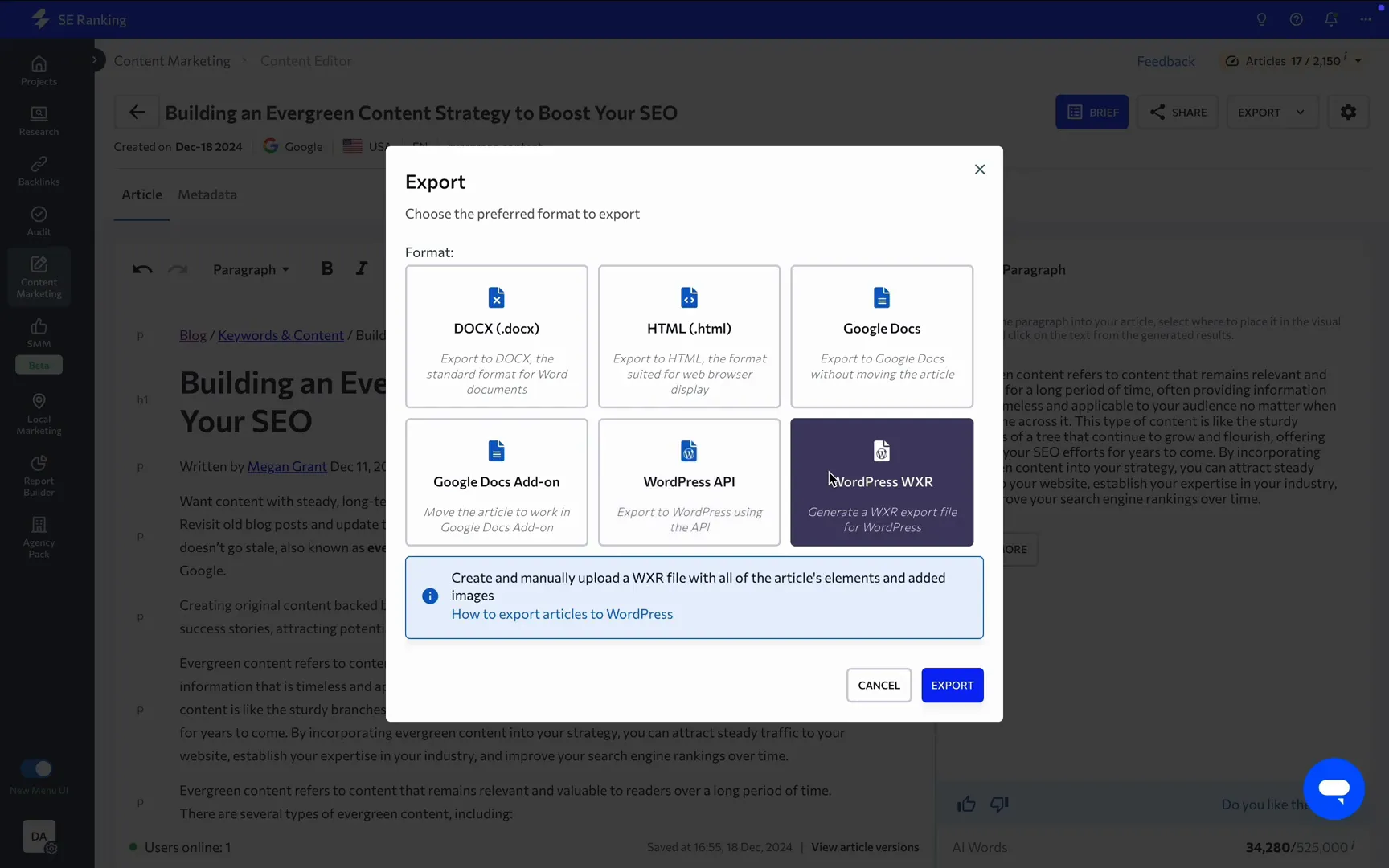Open the Projects section in the sidebar
This screenshot has width=1389, height=868.
pos(38,71)
